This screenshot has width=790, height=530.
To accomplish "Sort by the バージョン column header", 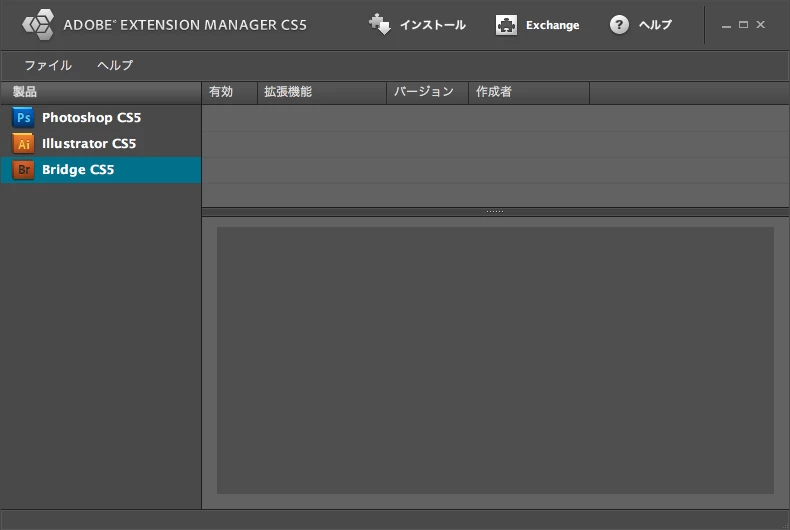I will pyautogui.click(x=427, y=92).
